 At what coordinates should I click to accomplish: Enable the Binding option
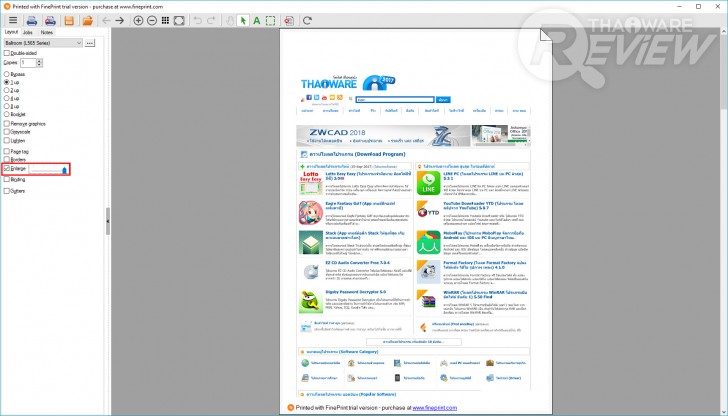pyautogui.click(x=6, y=179)
